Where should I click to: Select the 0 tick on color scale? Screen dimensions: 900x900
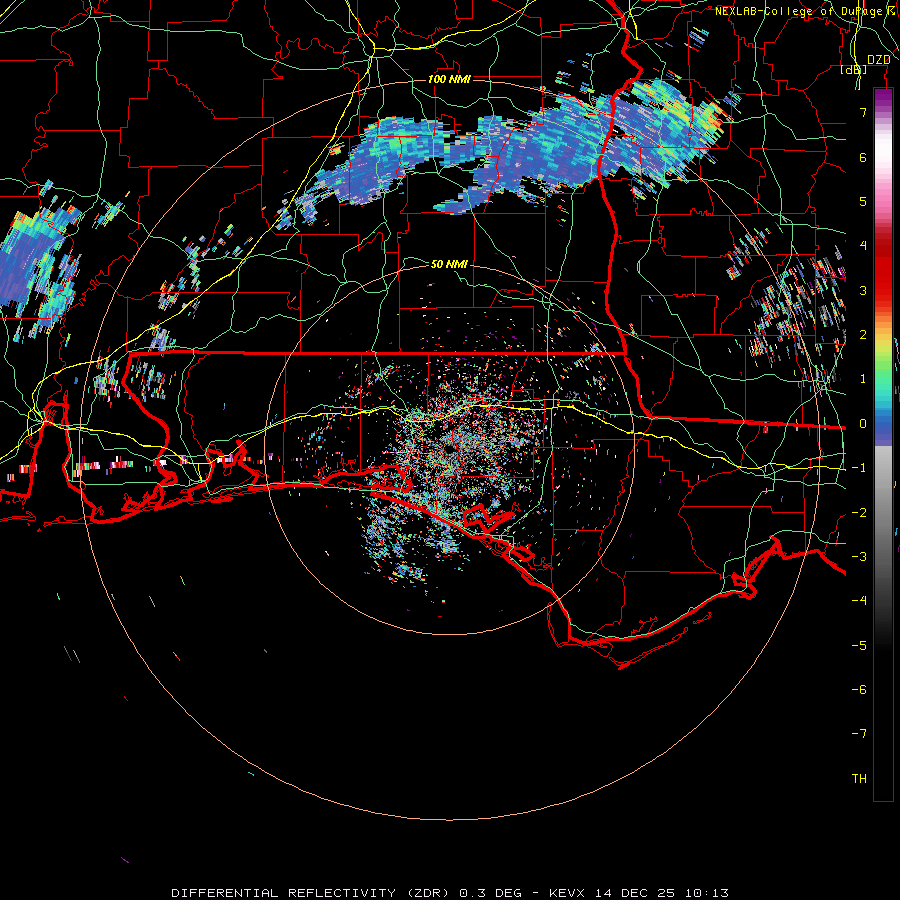(x=863, y=424)
